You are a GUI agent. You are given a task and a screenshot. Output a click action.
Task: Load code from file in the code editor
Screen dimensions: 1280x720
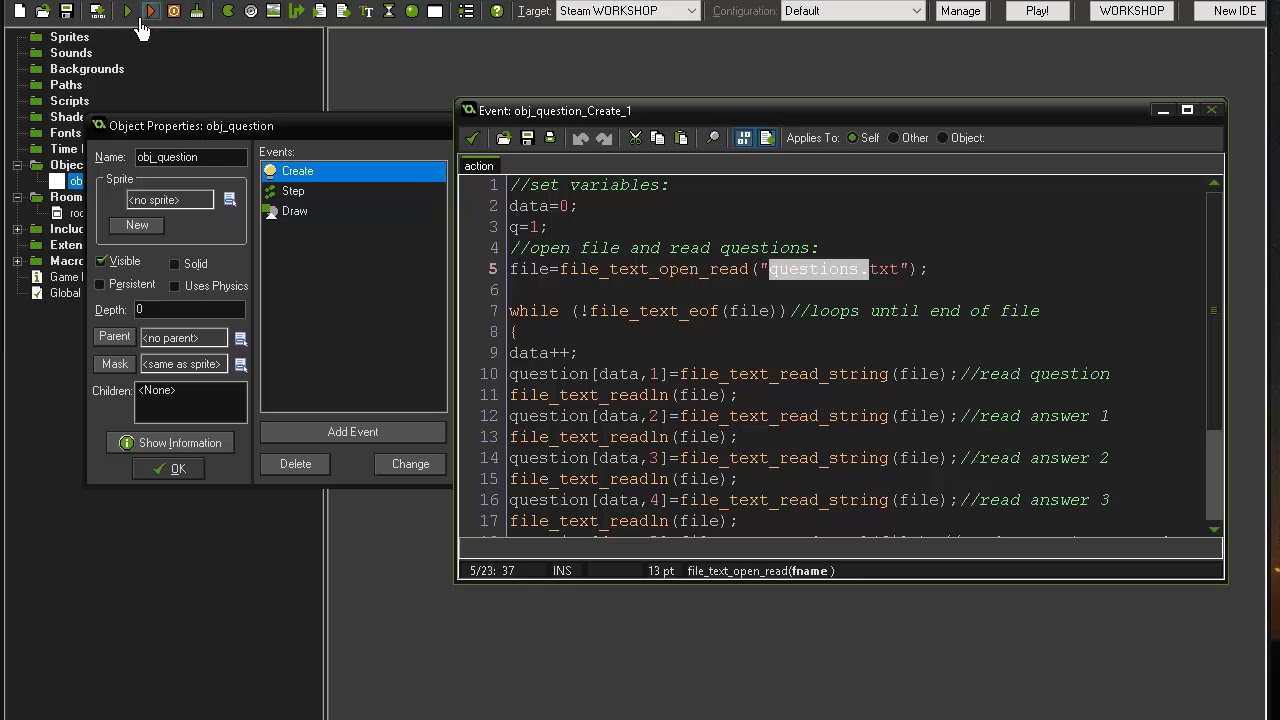pos(504,138)
